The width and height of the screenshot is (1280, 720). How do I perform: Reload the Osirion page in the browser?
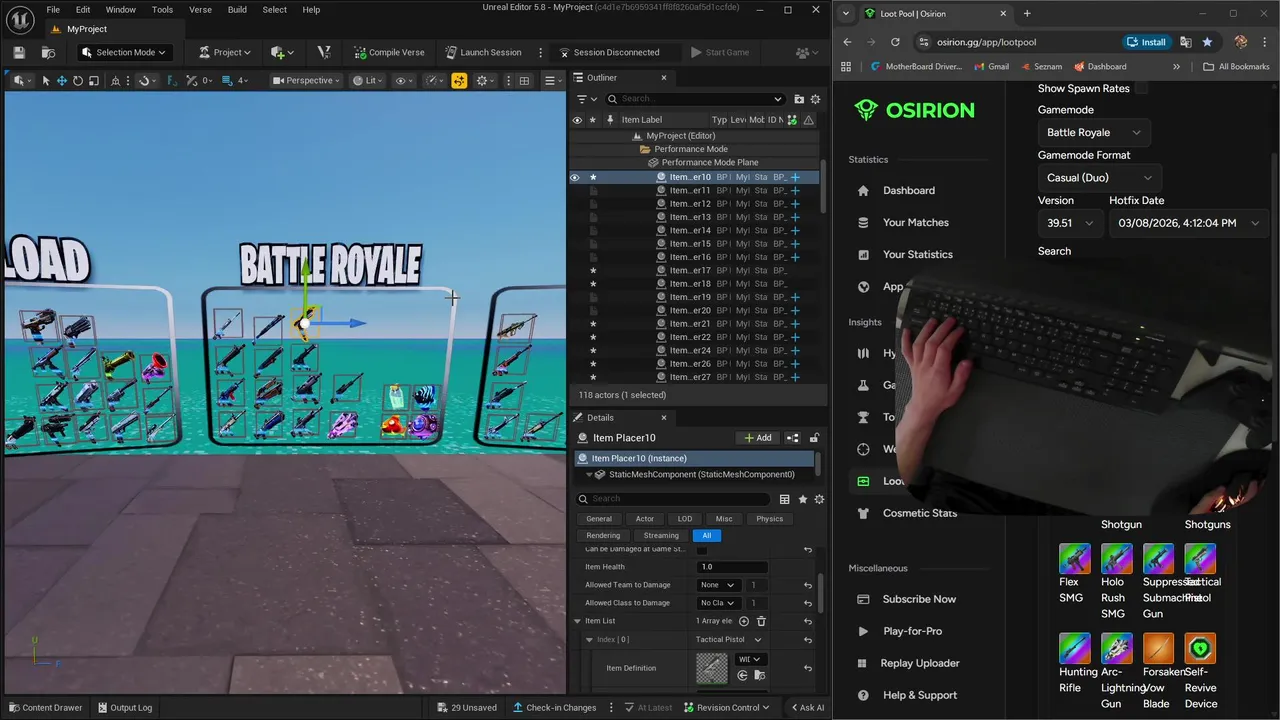[895, 42]
